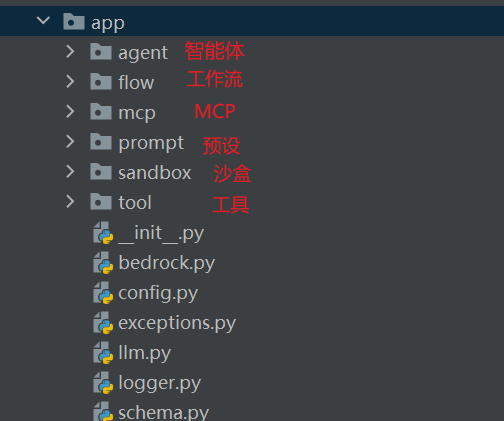Expand the prompt folder arrow
The width and height of the screenshot is (504, 421).
coord(70,142)
